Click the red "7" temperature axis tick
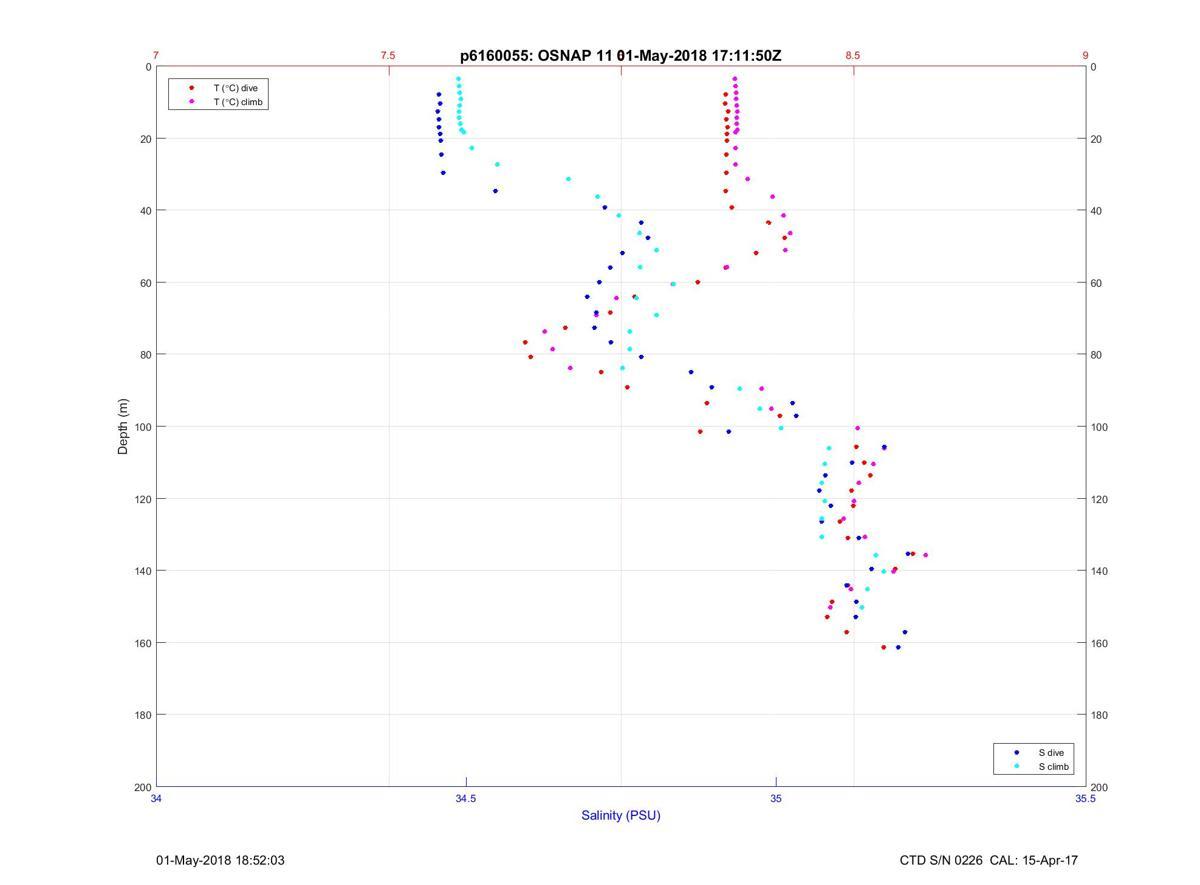1200x885 pixels. [156, 56]
